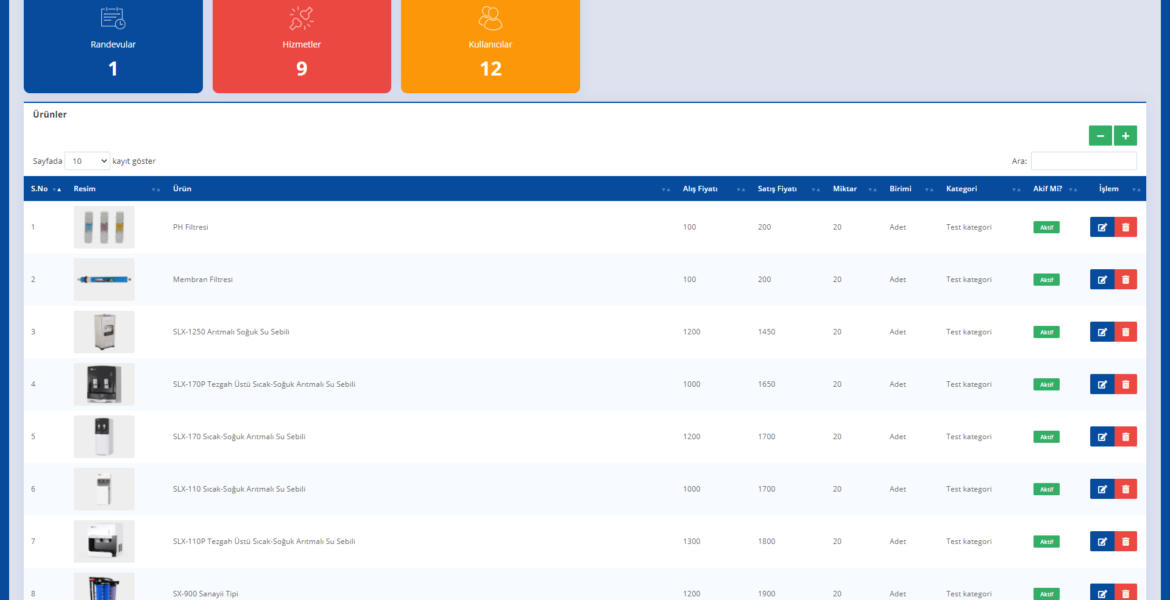Open the records per page dropdown
Viewport: 1170px width, 600px height.
(87, 161)
